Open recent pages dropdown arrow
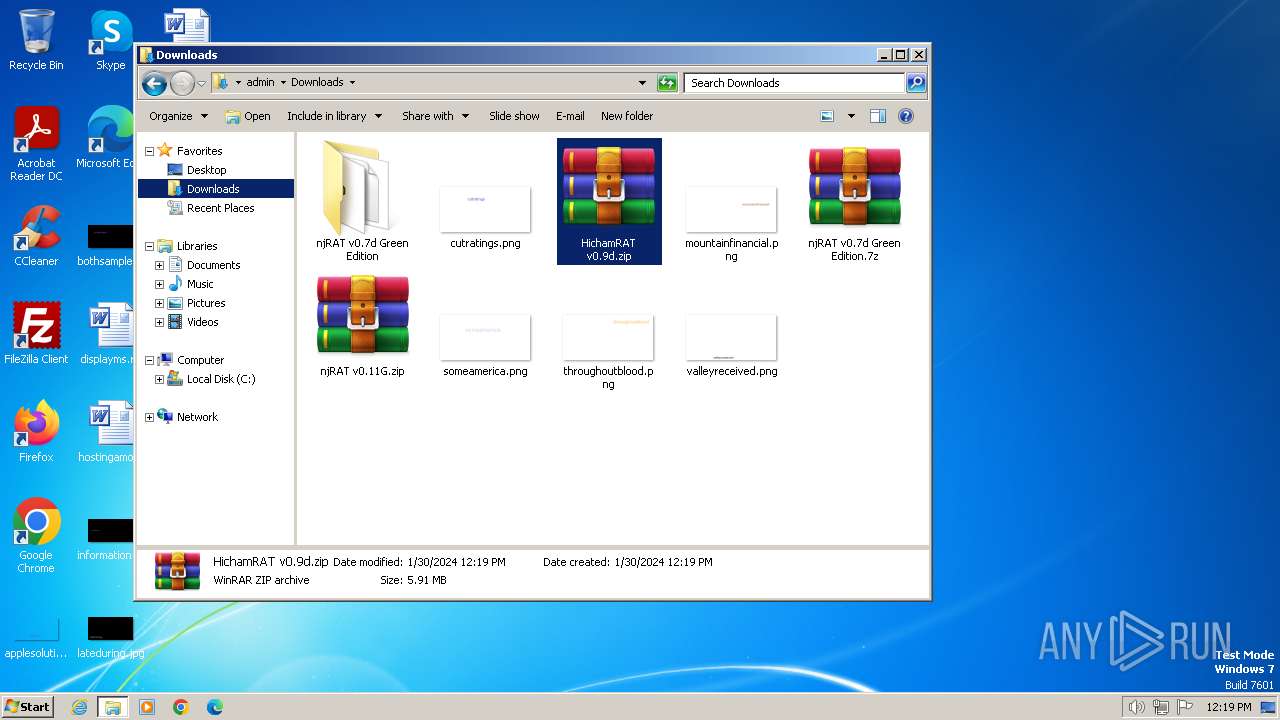The image size is (1280, 720). [201, 83]
